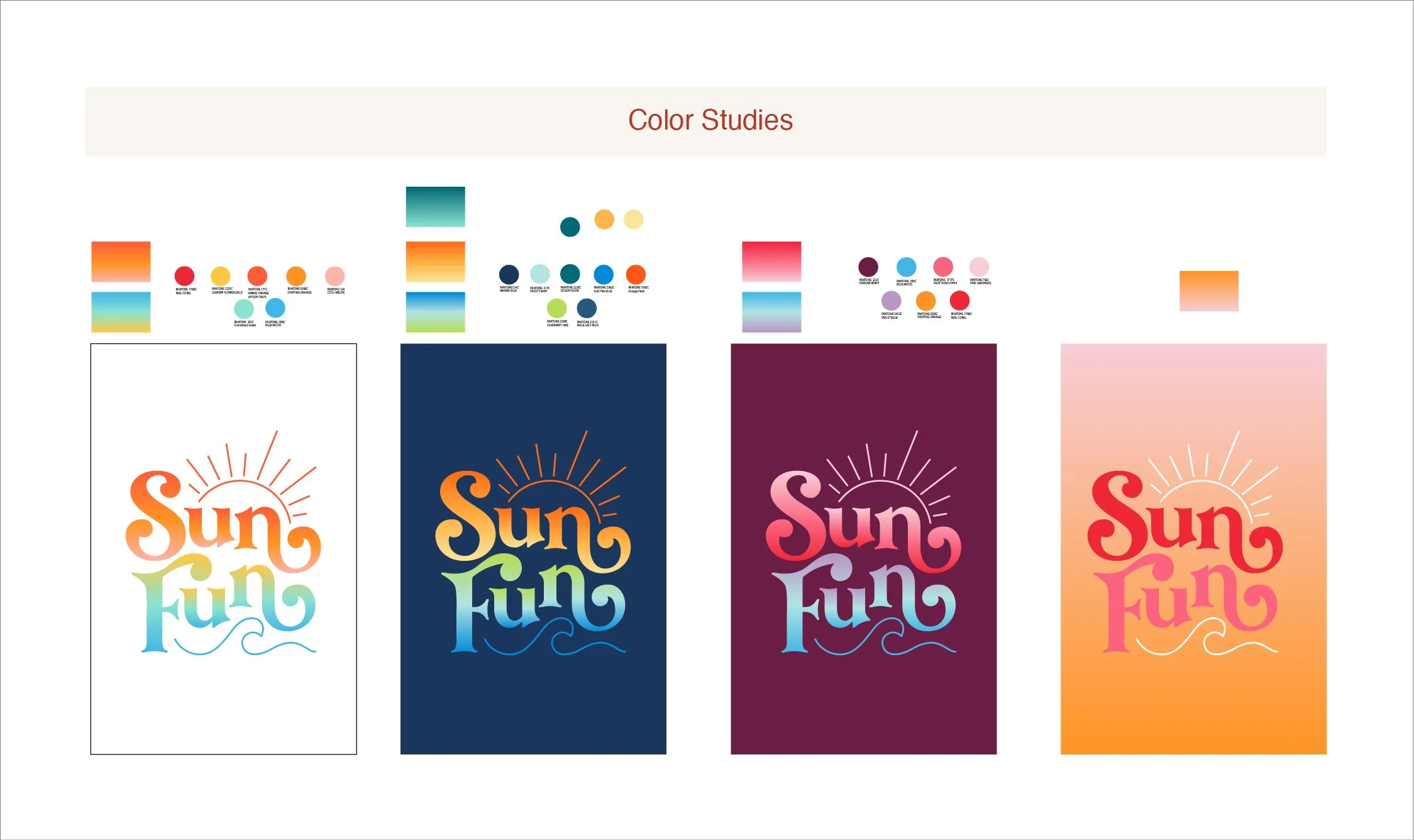Select the Forever Berry maroon swatch
The height and width of the screenshot is (840, 1414).
pos(868,267)
